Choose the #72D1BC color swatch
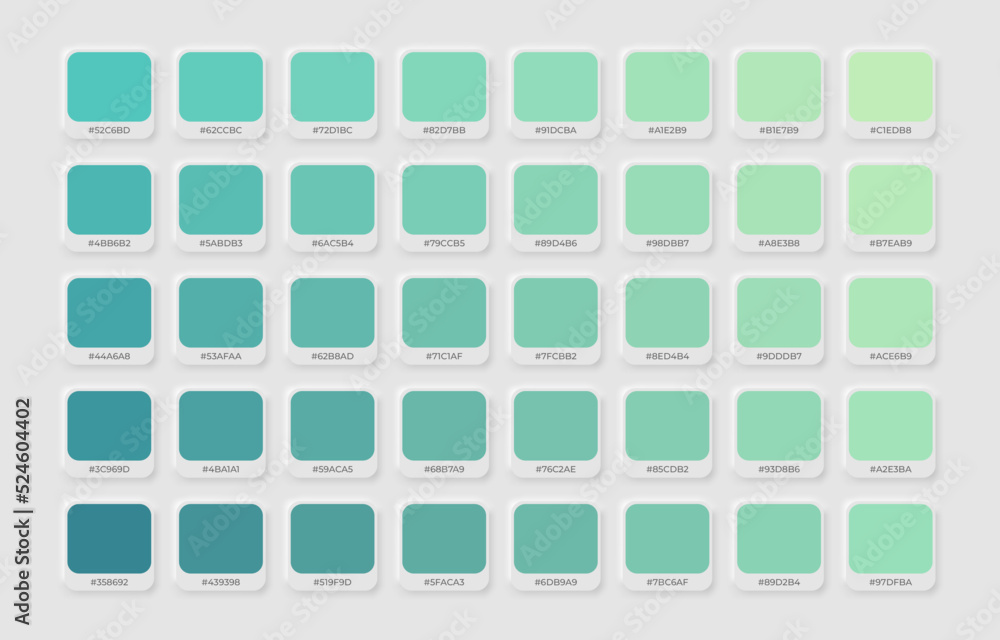Screen dimensions: 1000x640 pyautogui.click(x=332, y=87)
